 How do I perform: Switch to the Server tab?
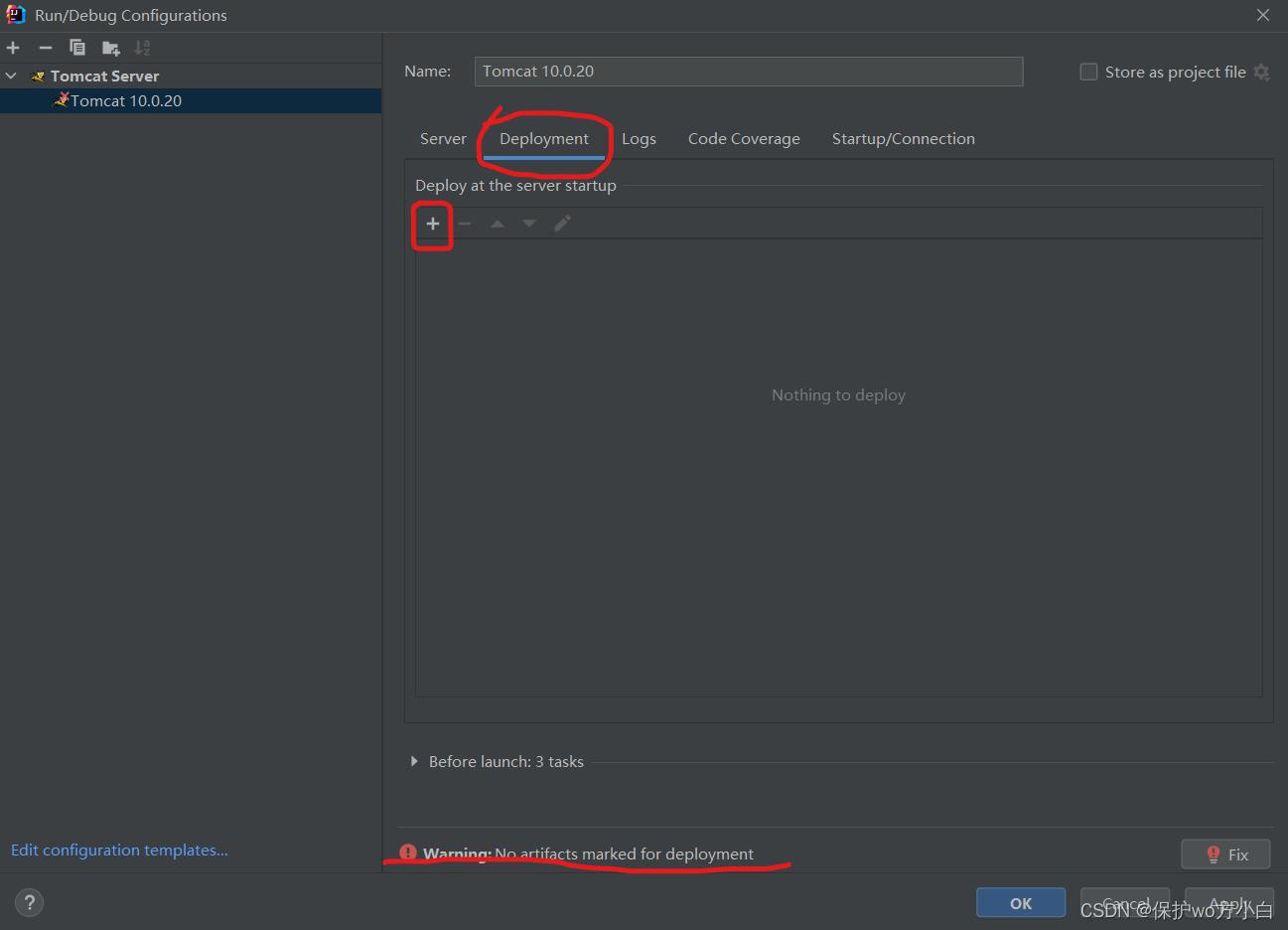(443, 139)
